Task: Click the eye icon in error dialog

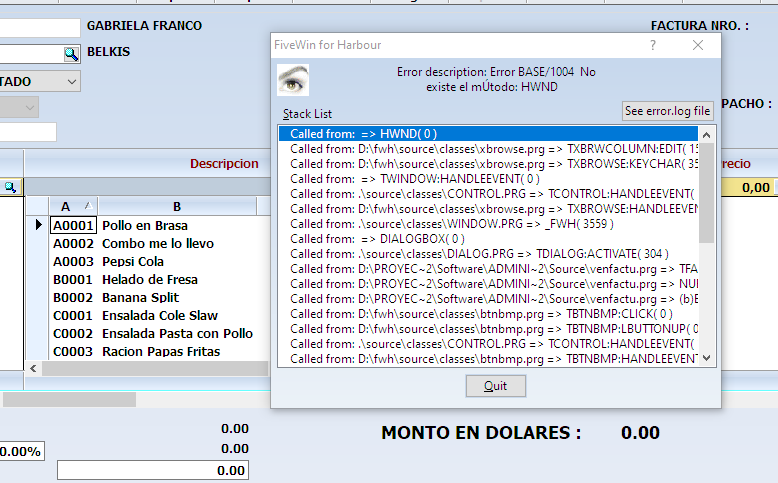Action: (293, 80)
